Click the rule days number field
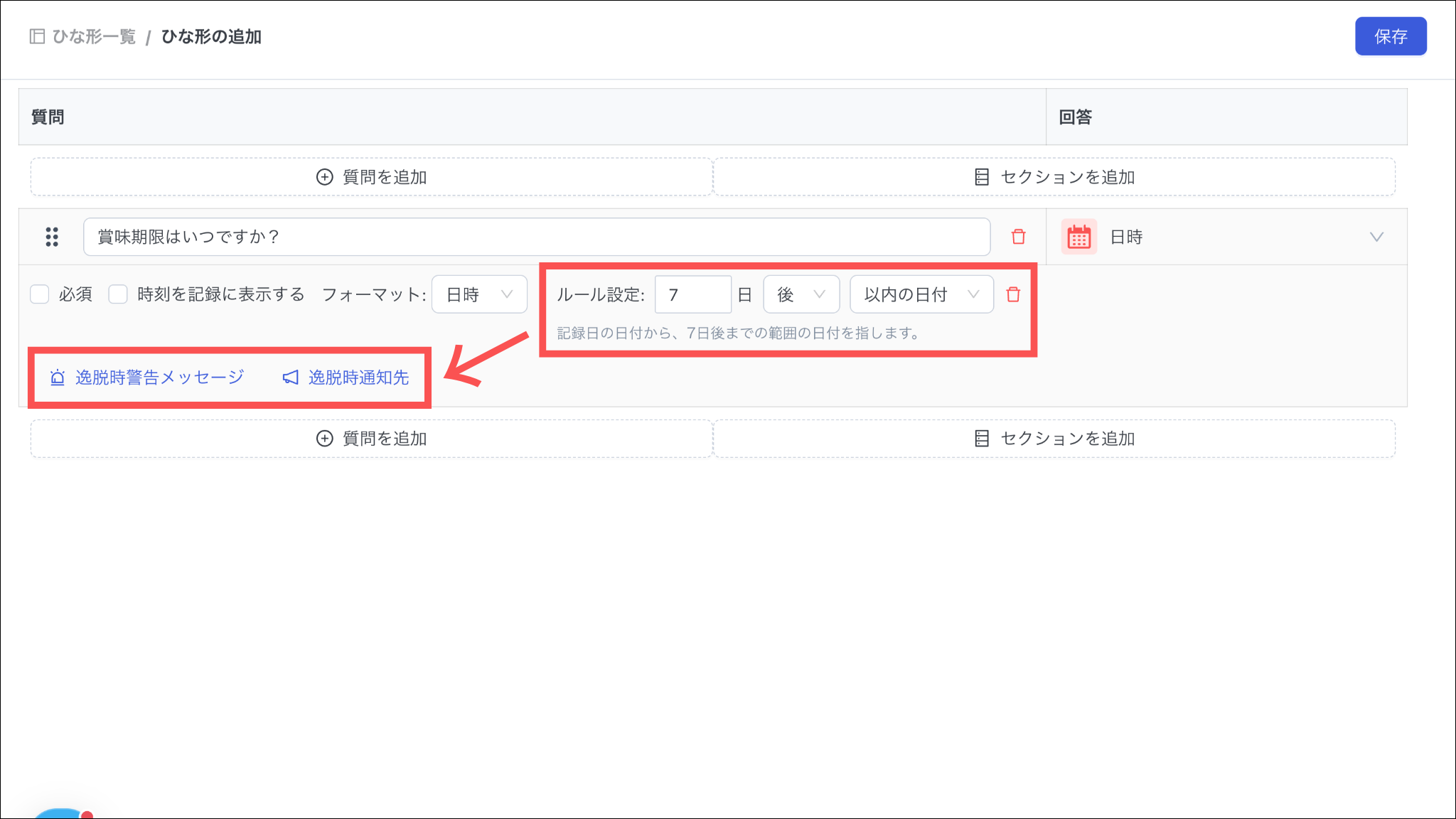Image resolution: width=1456 pixels, height=819 pixels. click(x=692, y=294)
